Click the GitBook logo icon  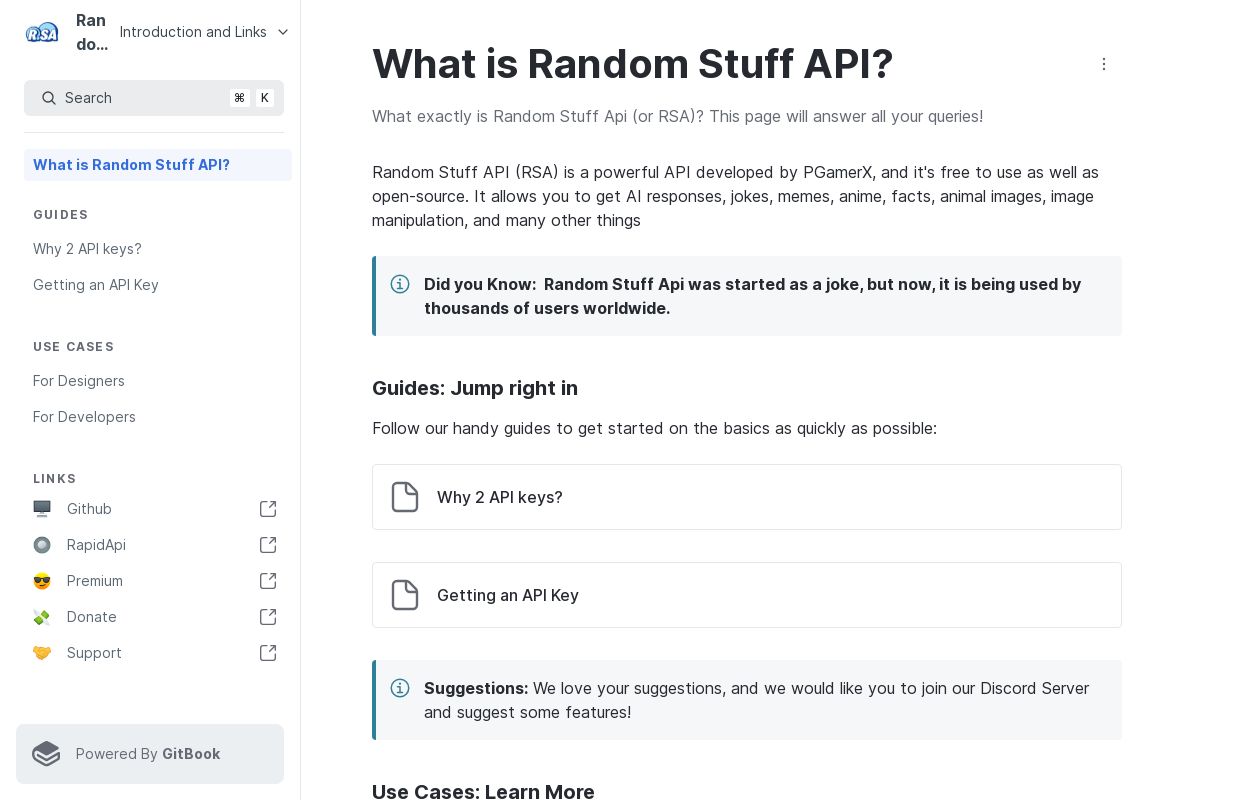click(x=46, y=754)
